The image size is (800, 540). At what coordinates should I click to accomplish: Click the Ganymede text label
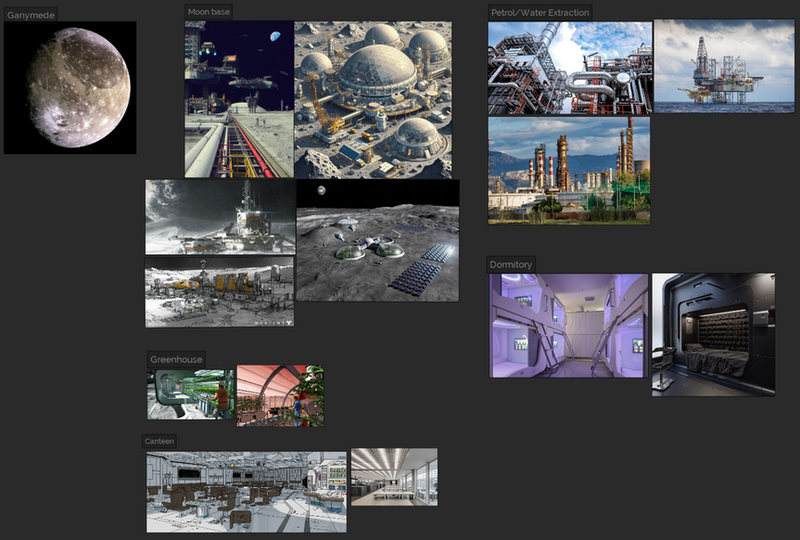click(31, 15)
